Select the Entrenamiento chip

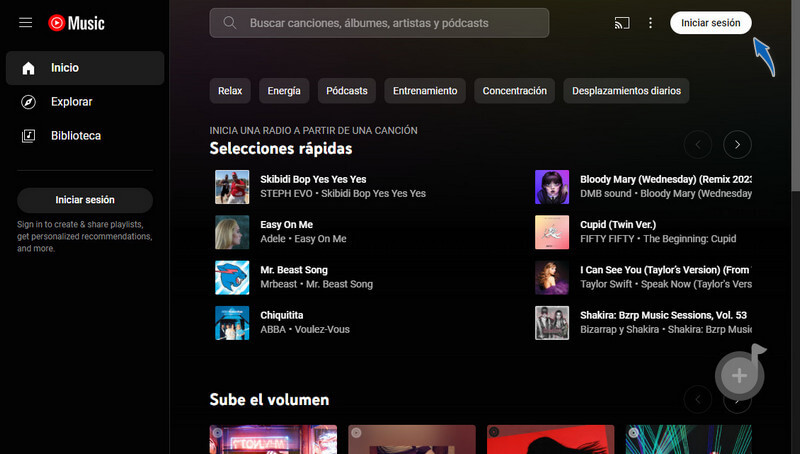[x=425, y=91]
